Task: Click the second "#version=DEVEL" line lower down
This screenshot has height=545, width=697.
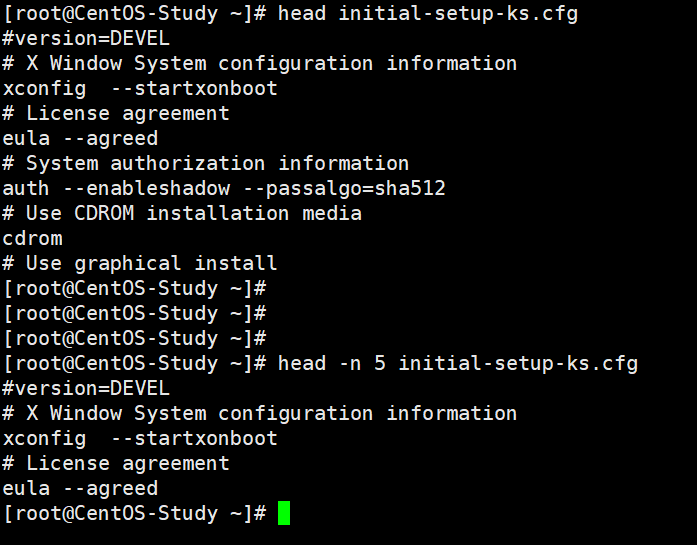Action: click(86, 389)
